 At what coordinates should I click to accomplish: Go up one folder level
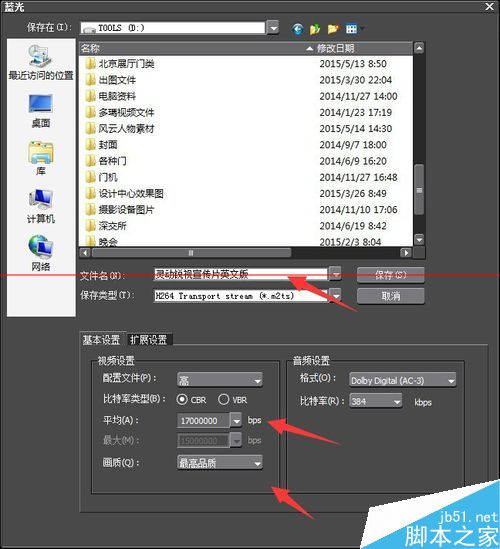[x=315, y=29]
